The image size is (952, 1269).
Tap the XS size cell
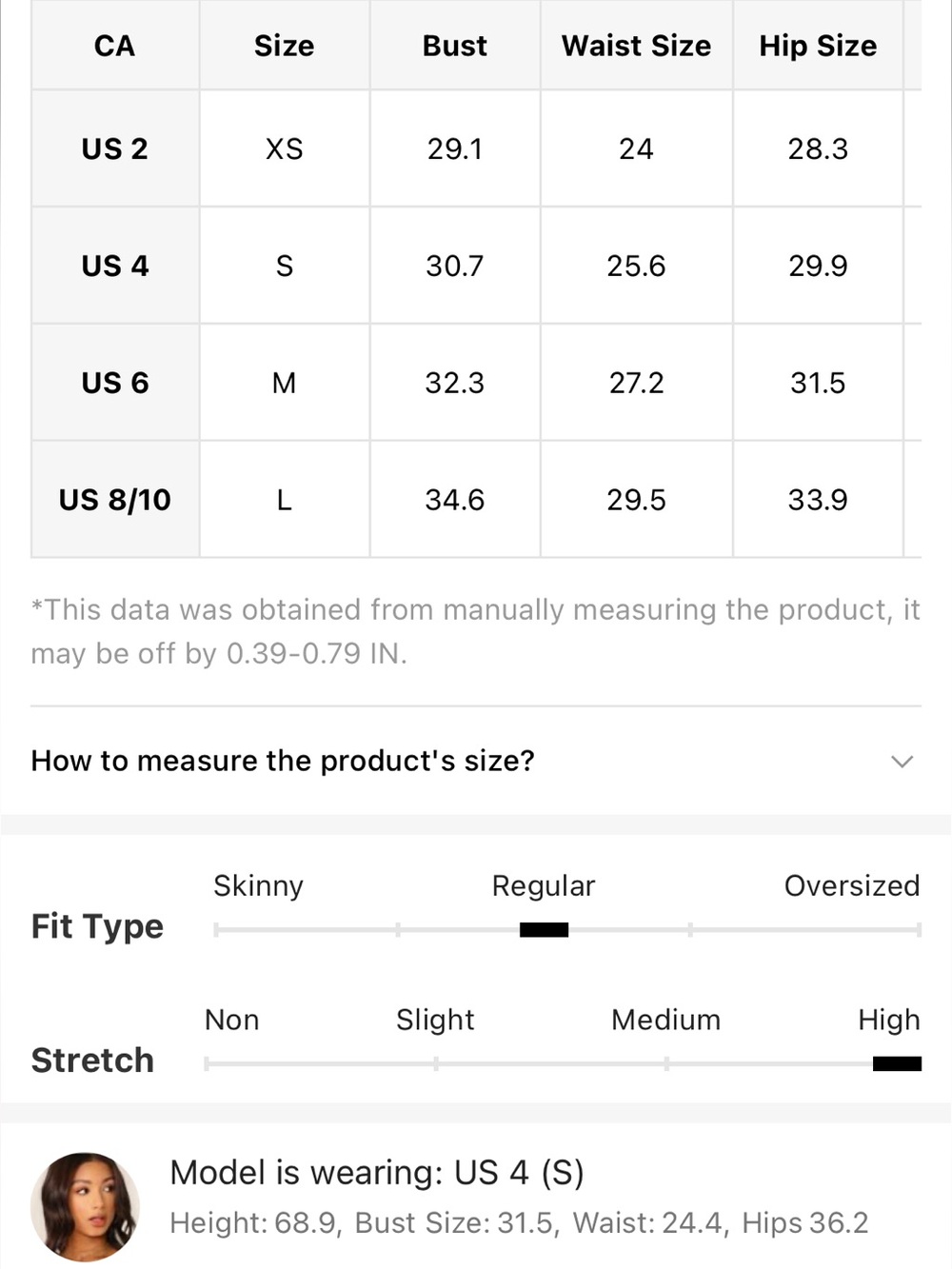coord(284,149)
